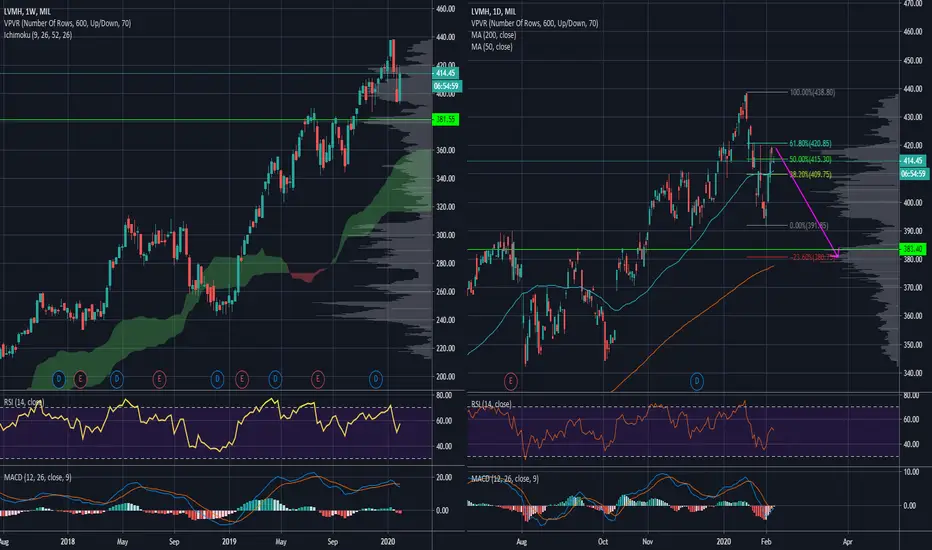Click Feb on daily time axis
Viewport: 932px width, 550px height.
766,542
